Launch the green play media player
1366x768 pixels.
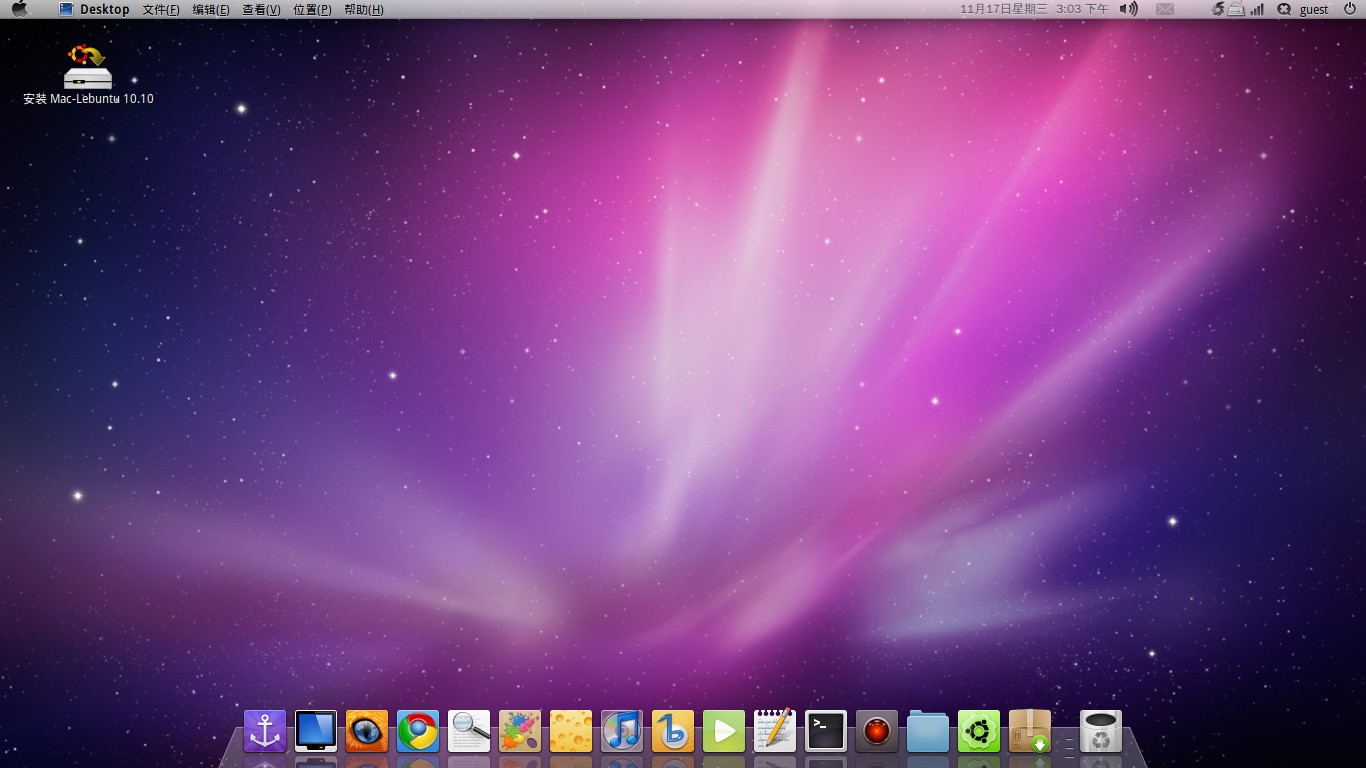(x=724, y=731)
